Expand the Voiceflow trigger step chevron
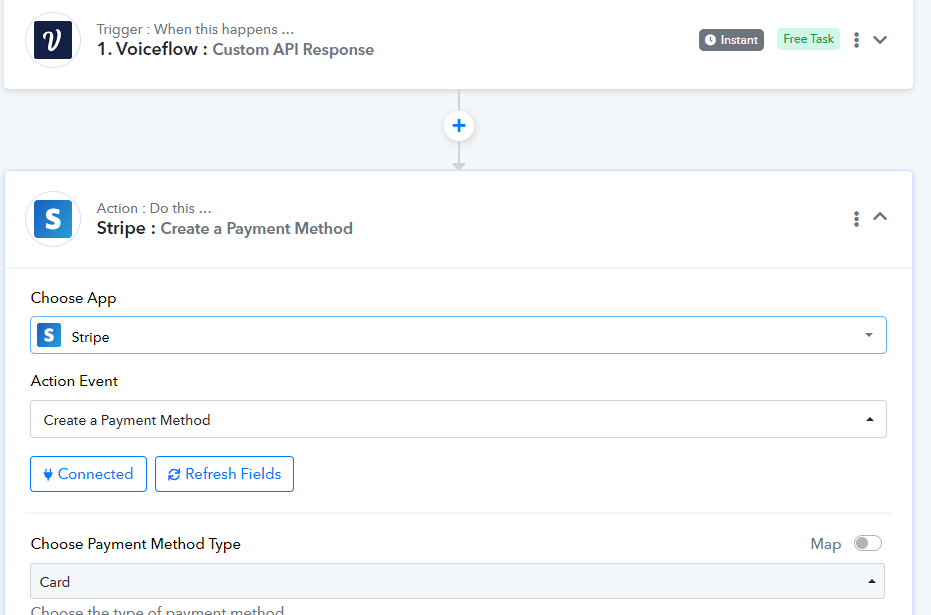This screenshot has height=615, width=931. 880,40
